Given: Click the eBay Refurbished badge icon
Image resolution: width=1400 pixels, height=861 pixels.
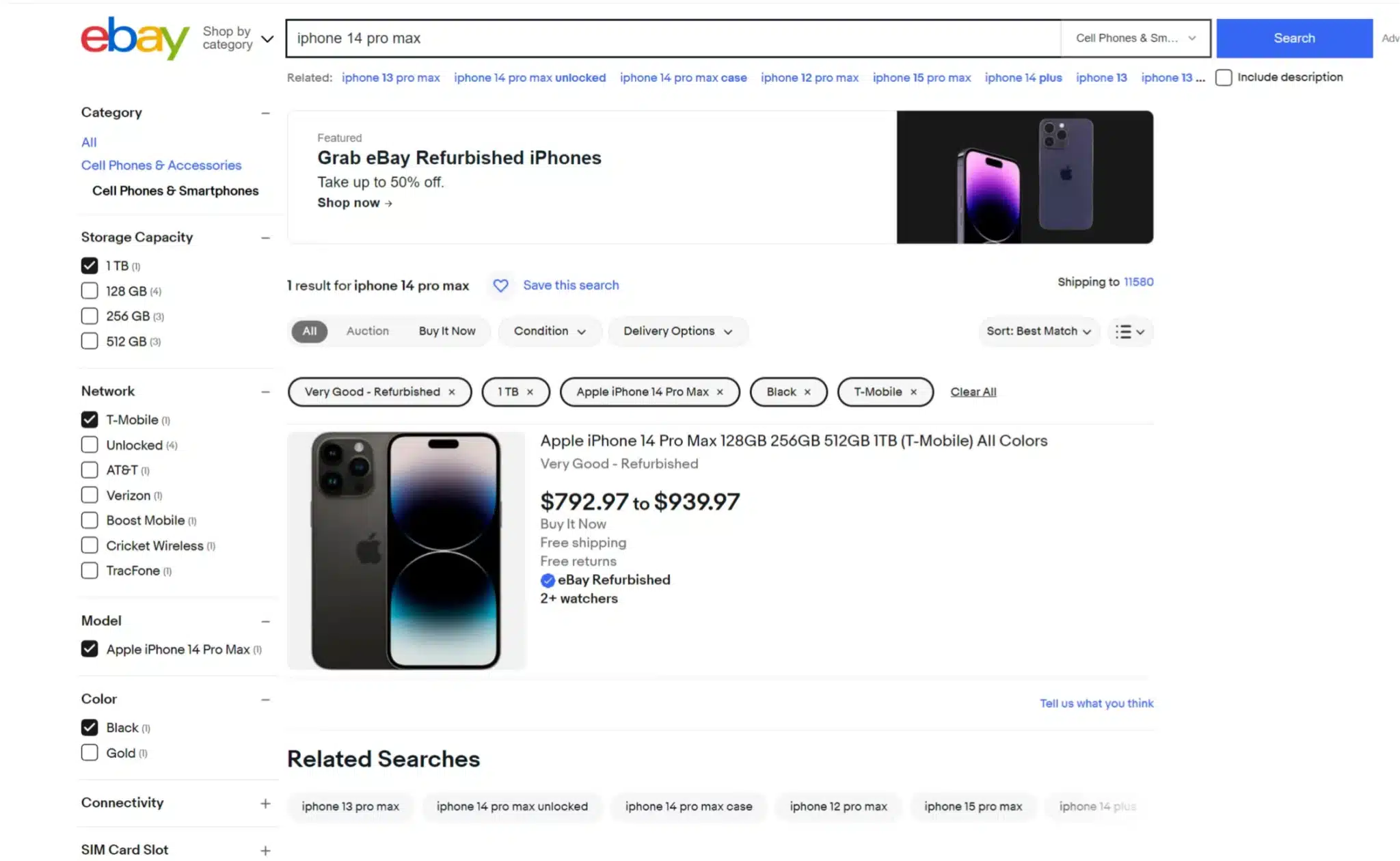Looking at the screenshot, I should click(x=548, y=579).
